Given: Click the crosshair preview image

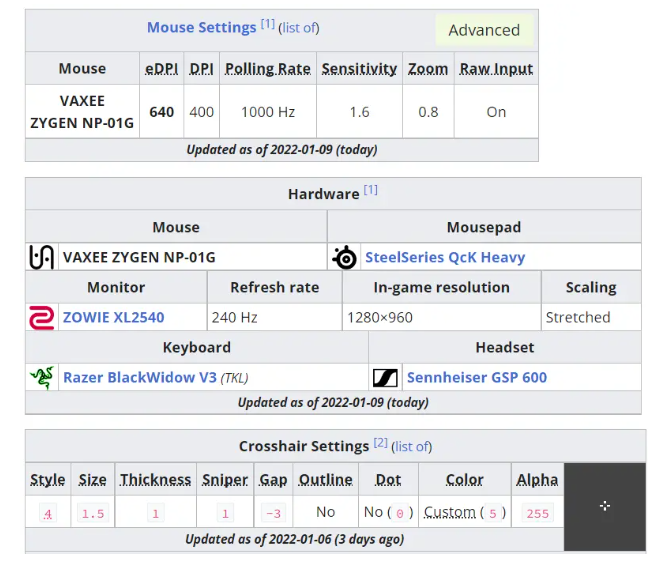Looking at the screenshot, I should [604, 506].
